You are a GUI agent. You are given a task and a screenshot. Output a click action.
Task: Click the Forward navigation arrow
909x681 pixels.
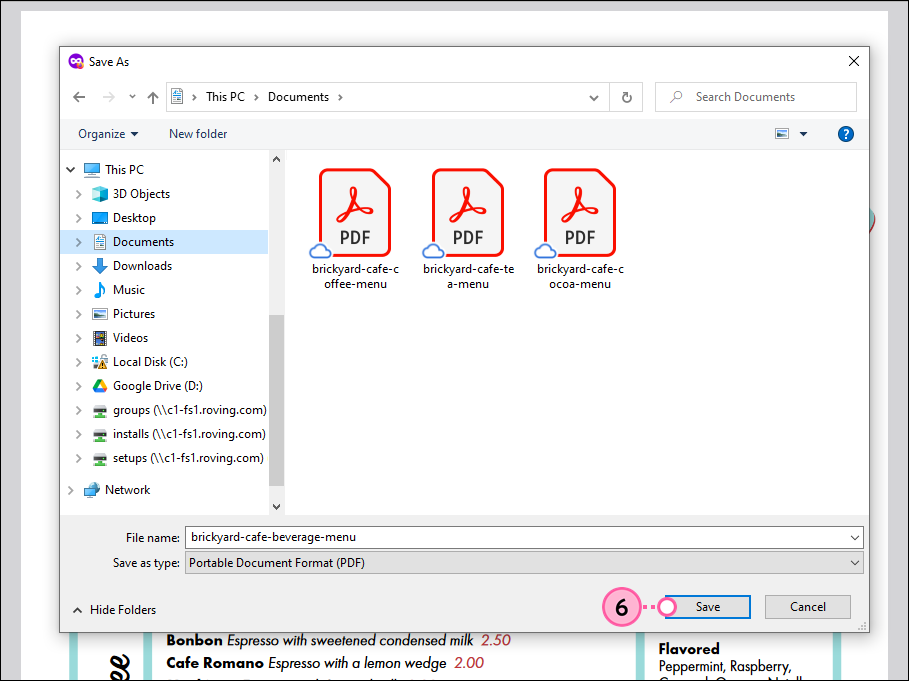108,97
